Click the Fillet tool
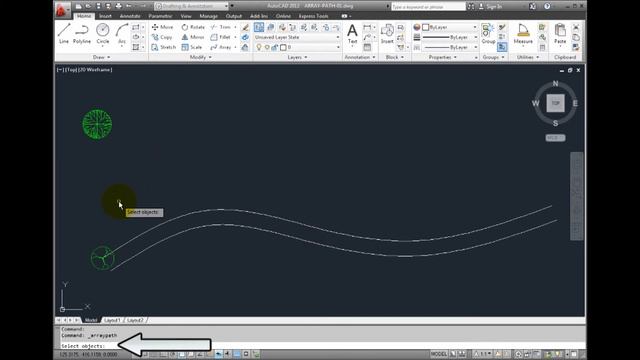 click(x=221, y=37)
